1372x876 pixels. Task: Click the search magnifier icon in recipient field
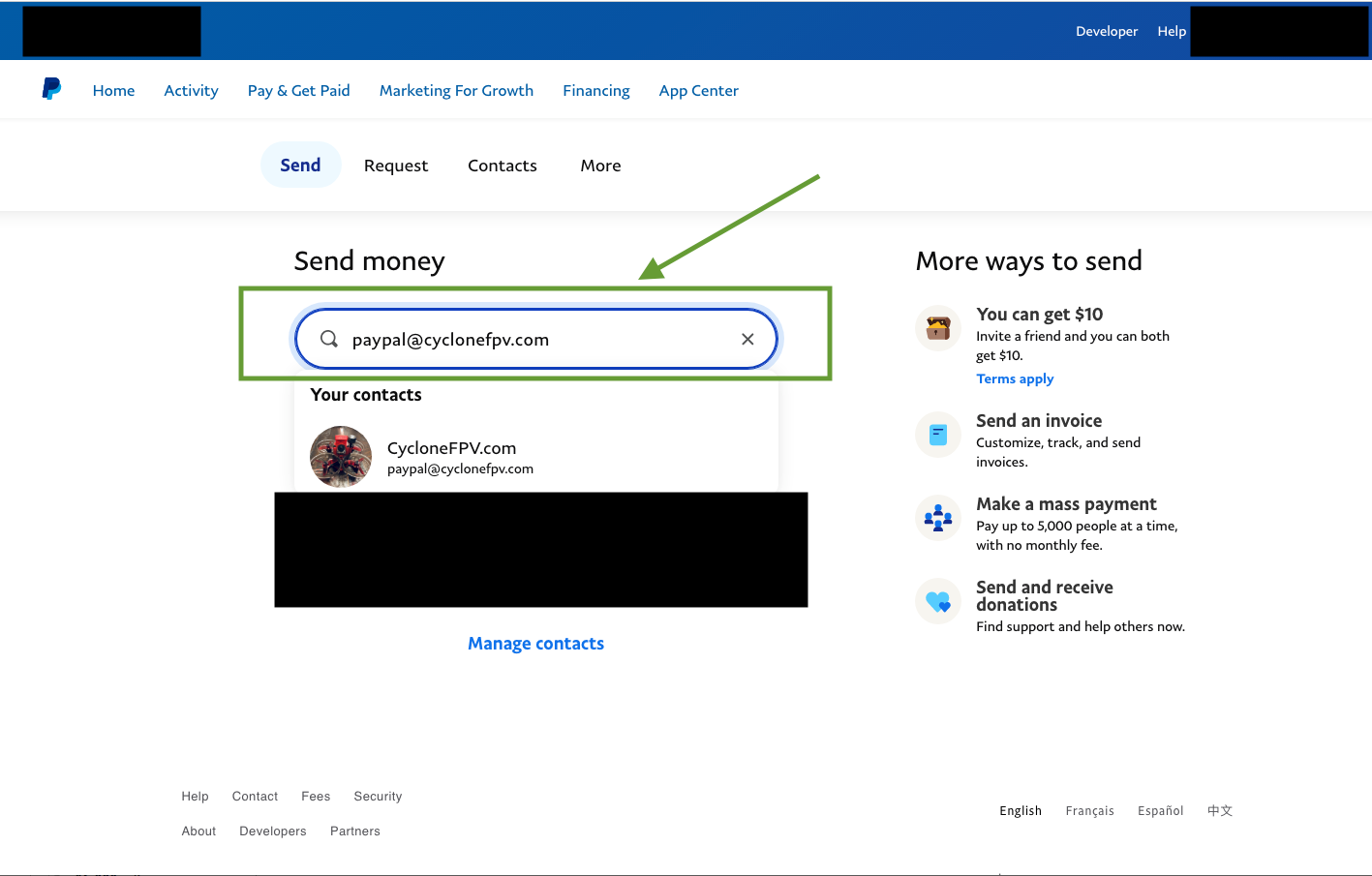click(x=329, y=339)
